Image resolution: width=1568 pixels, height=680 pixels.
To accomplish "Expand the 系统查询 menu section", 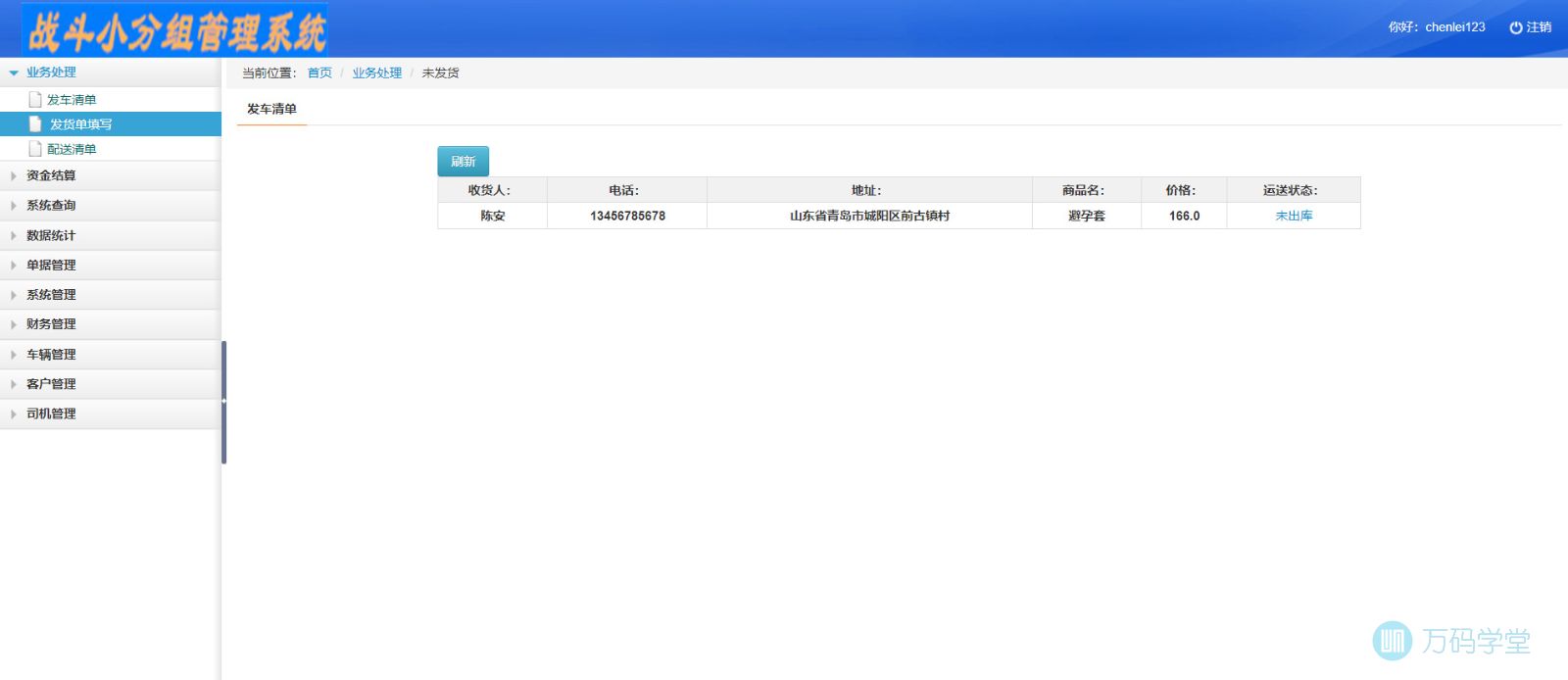I will tap(51, 205).
